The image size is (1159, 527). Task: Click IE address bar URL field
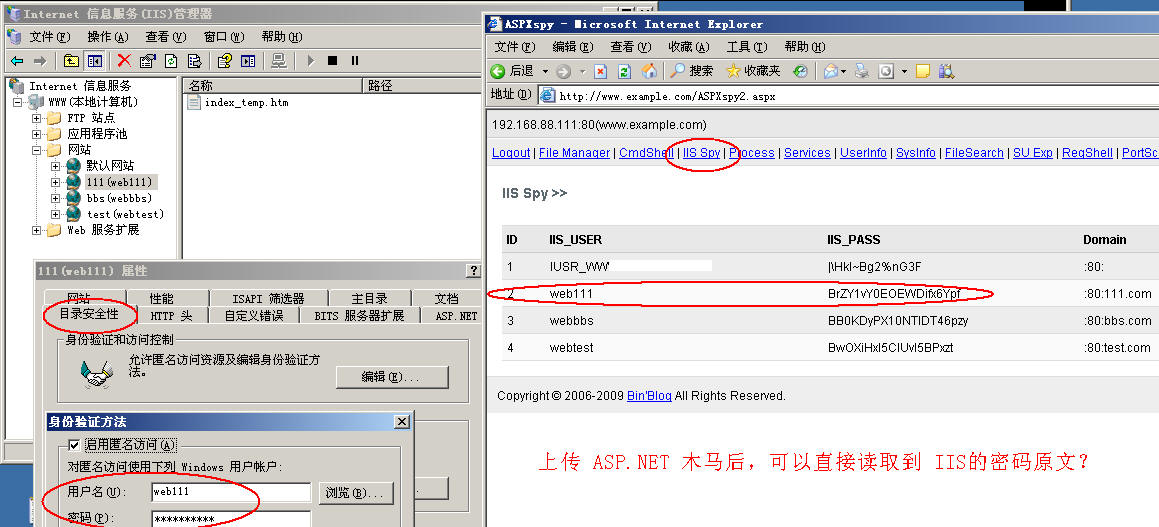(x=848, y=95)
